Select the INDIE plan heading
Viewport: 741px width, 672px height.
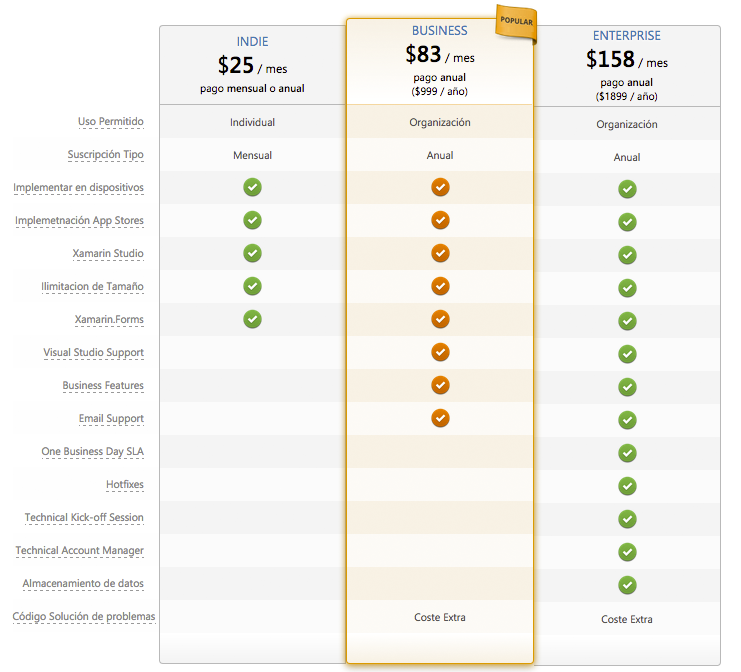[x=252, y=42]
